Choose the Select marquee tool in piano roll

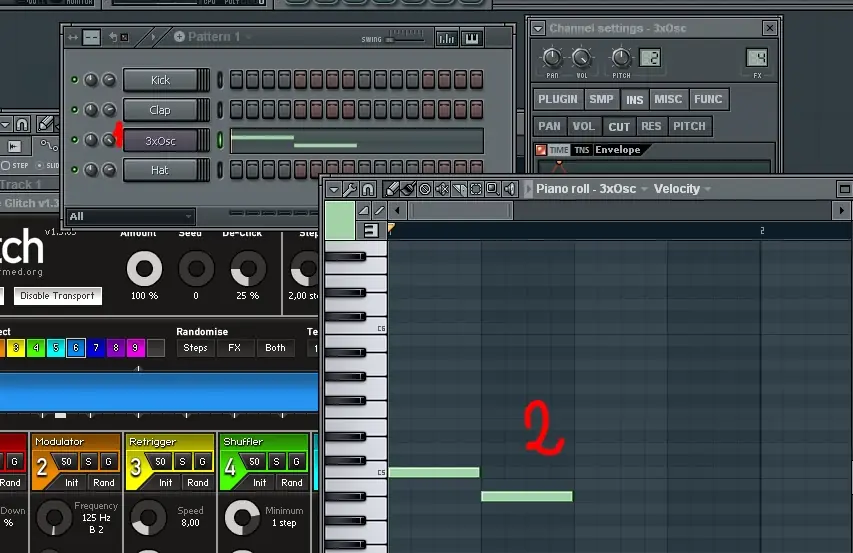click(x=475, y=189)
